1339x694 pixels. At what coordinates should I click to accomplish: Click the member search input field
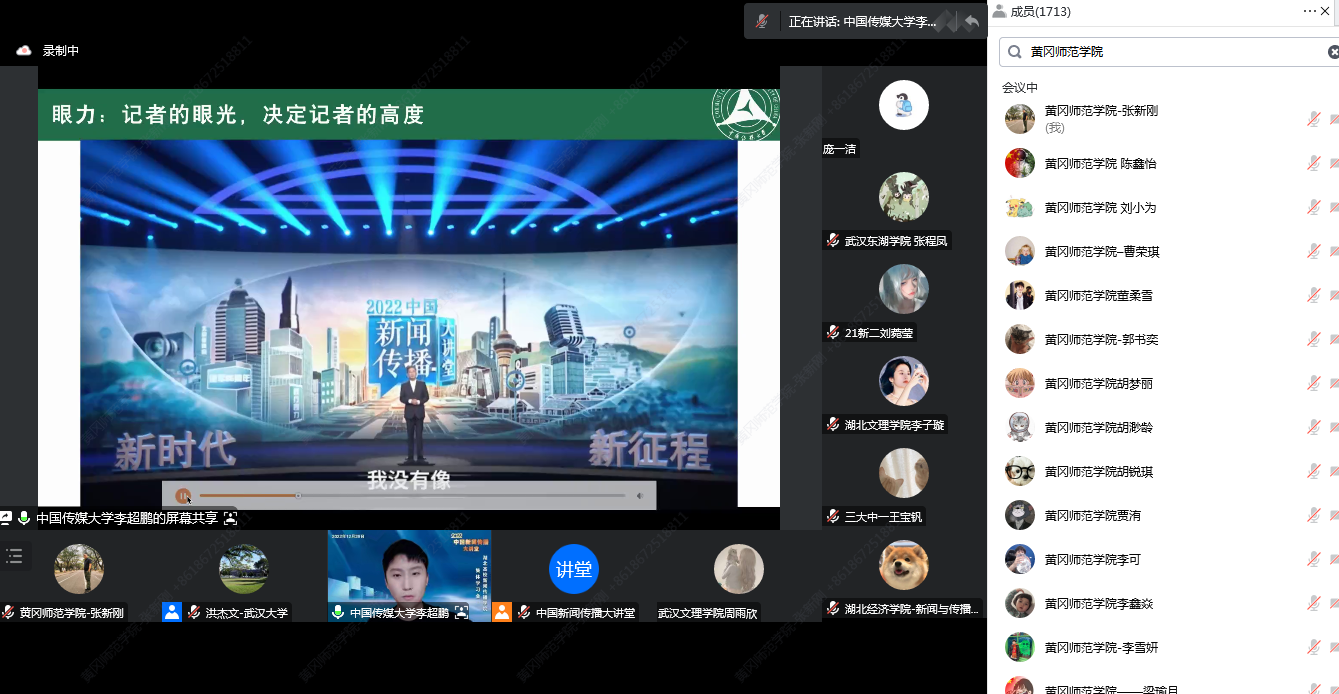pyautogui.click(x=1170, y=52)
